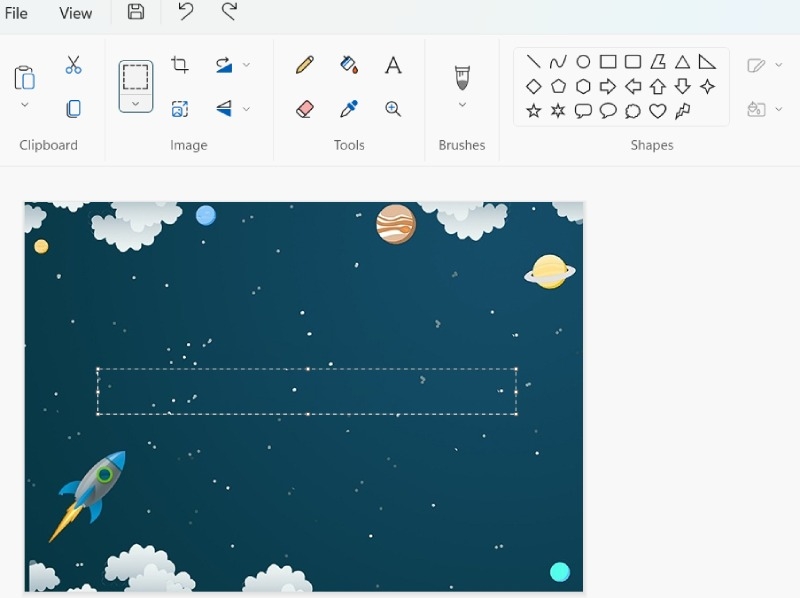Click the Rotate icon

pos(224,65)
